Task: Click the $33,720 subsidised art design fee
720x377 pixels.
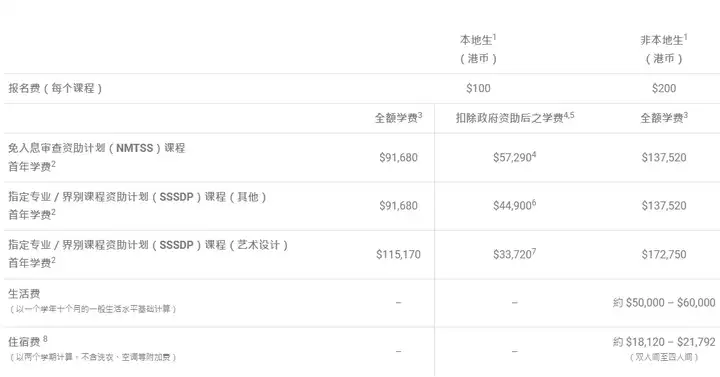Action: point(512,254)
